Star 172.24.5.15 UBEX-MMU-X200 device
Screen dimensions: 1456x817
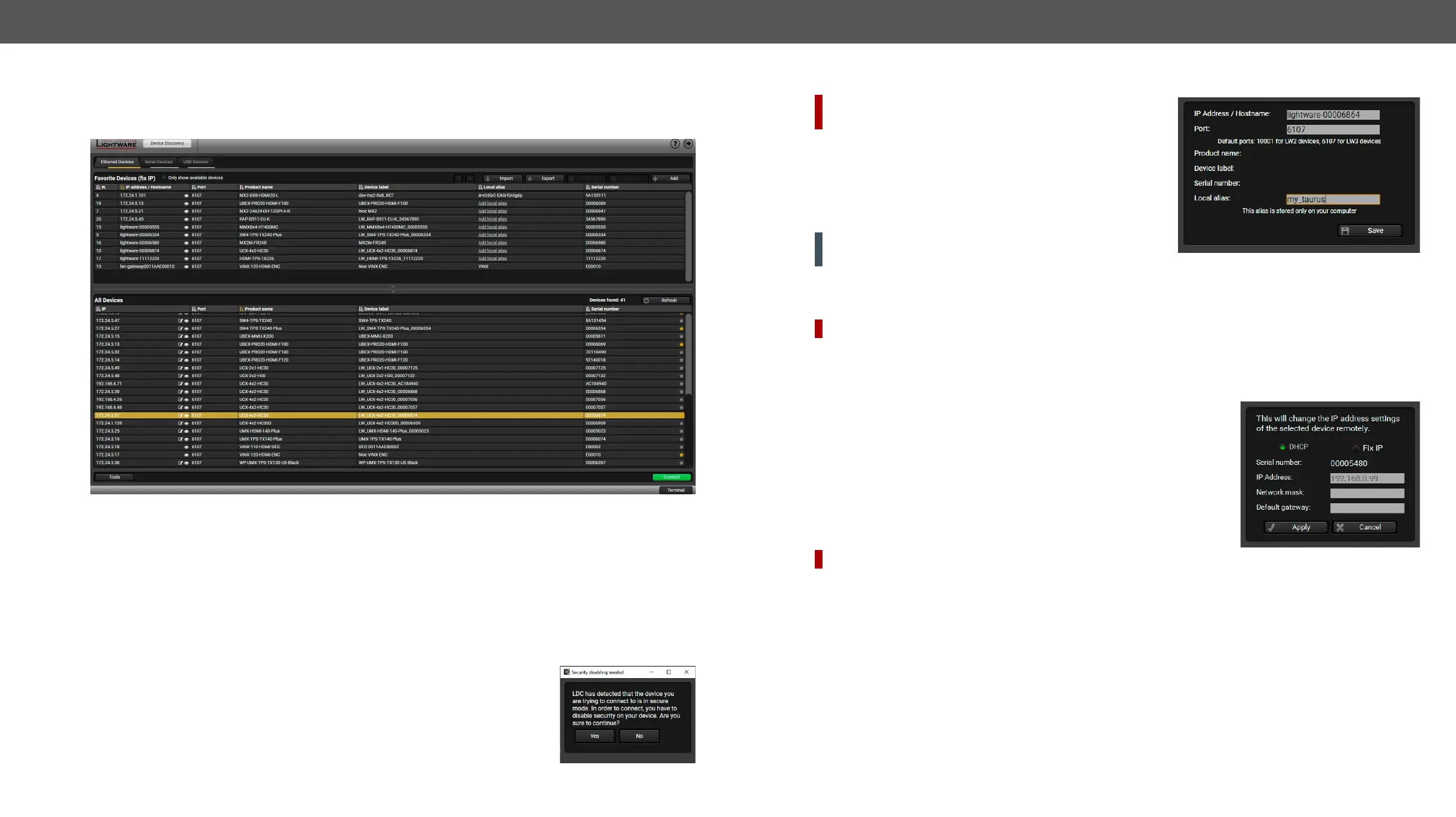tap(681, 337)
